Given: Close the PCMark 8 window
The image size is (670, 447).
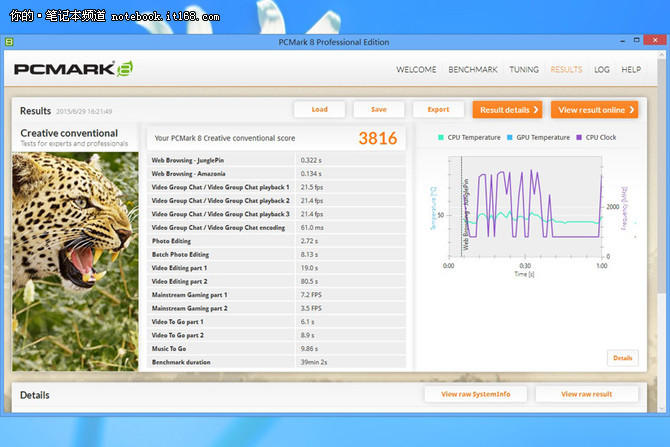Looking at the screenshot, I should tap(655, 40).
